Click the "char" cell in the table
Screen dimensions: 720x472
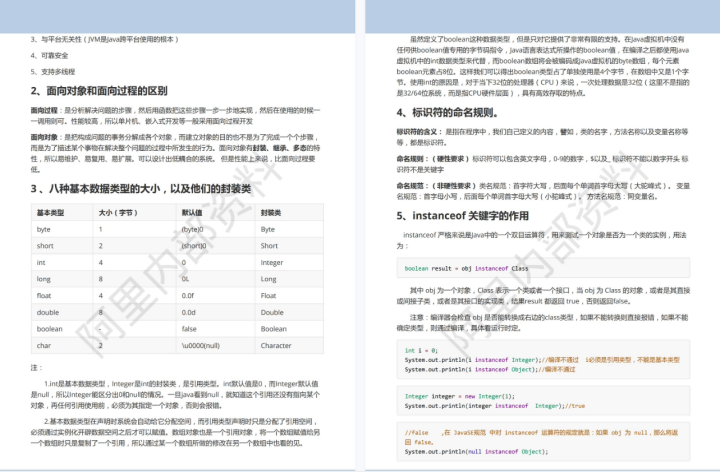point(44,345)
